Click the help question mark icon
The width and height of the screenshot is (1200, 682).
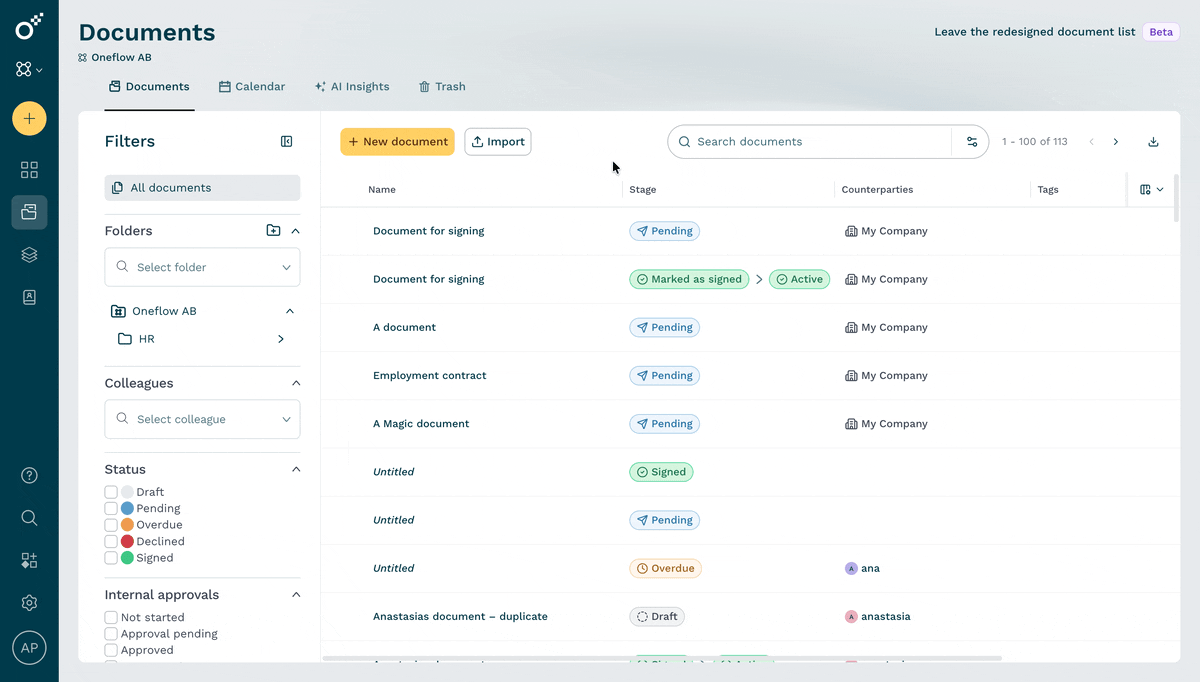29,475
